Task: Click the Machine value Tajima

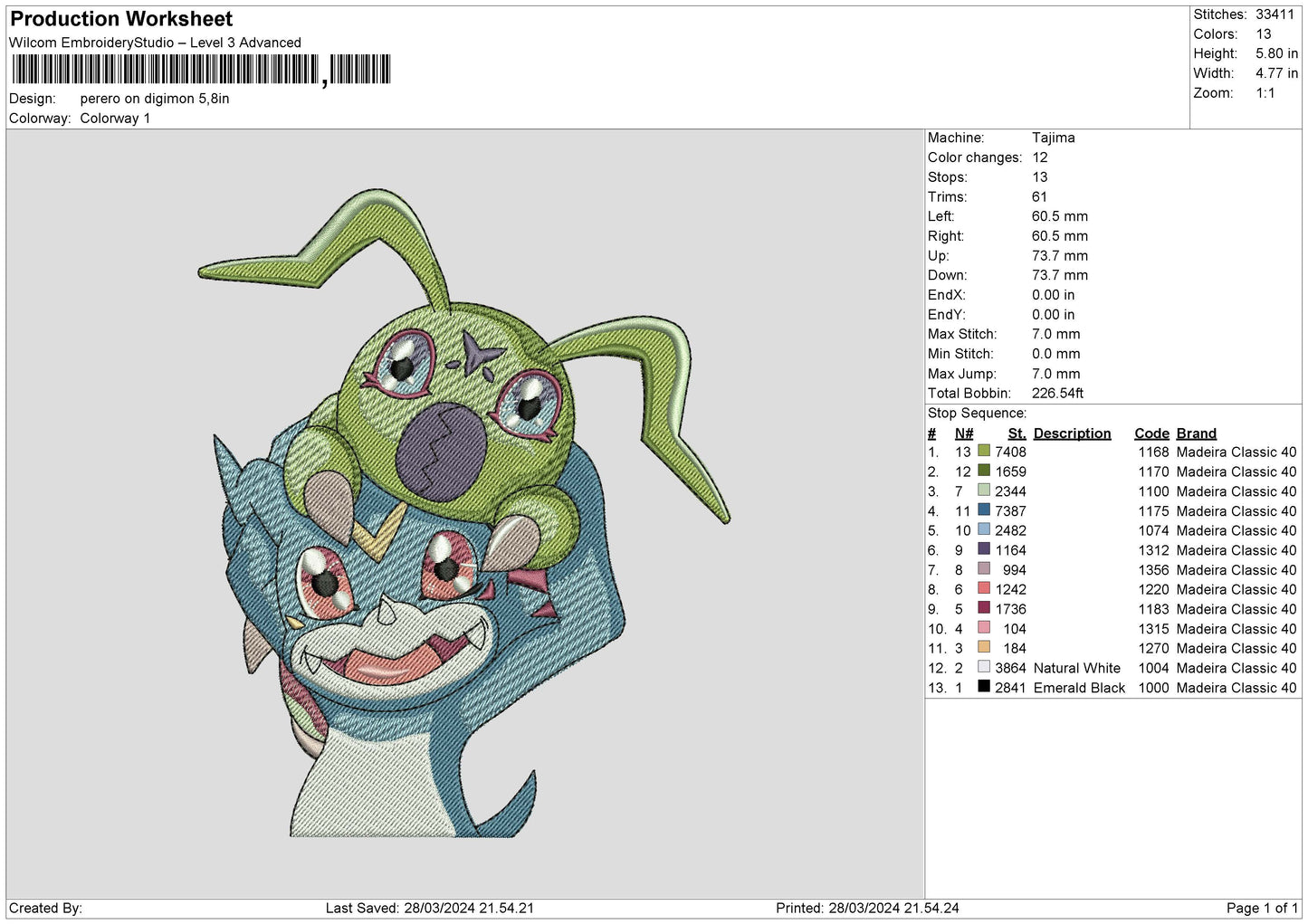Action: click(x=1053, y=138)
